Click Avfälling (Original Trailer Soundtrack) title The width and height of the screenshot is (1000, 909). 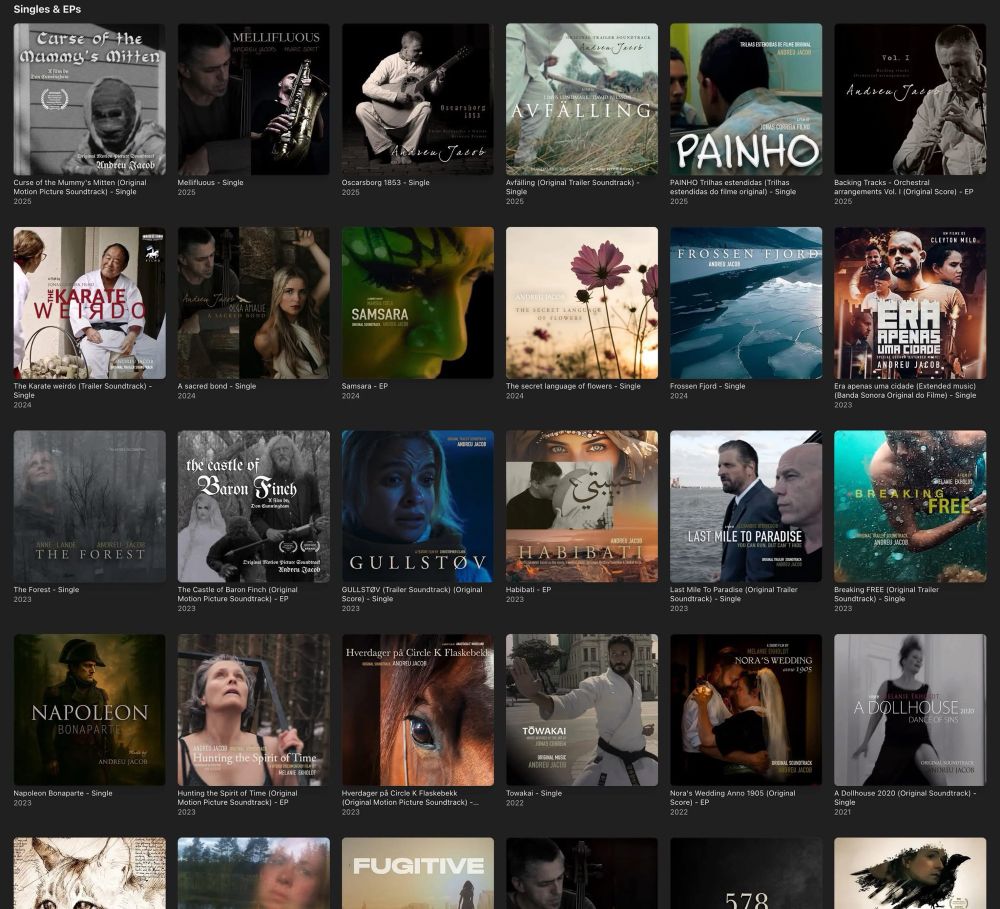point(572,187)
